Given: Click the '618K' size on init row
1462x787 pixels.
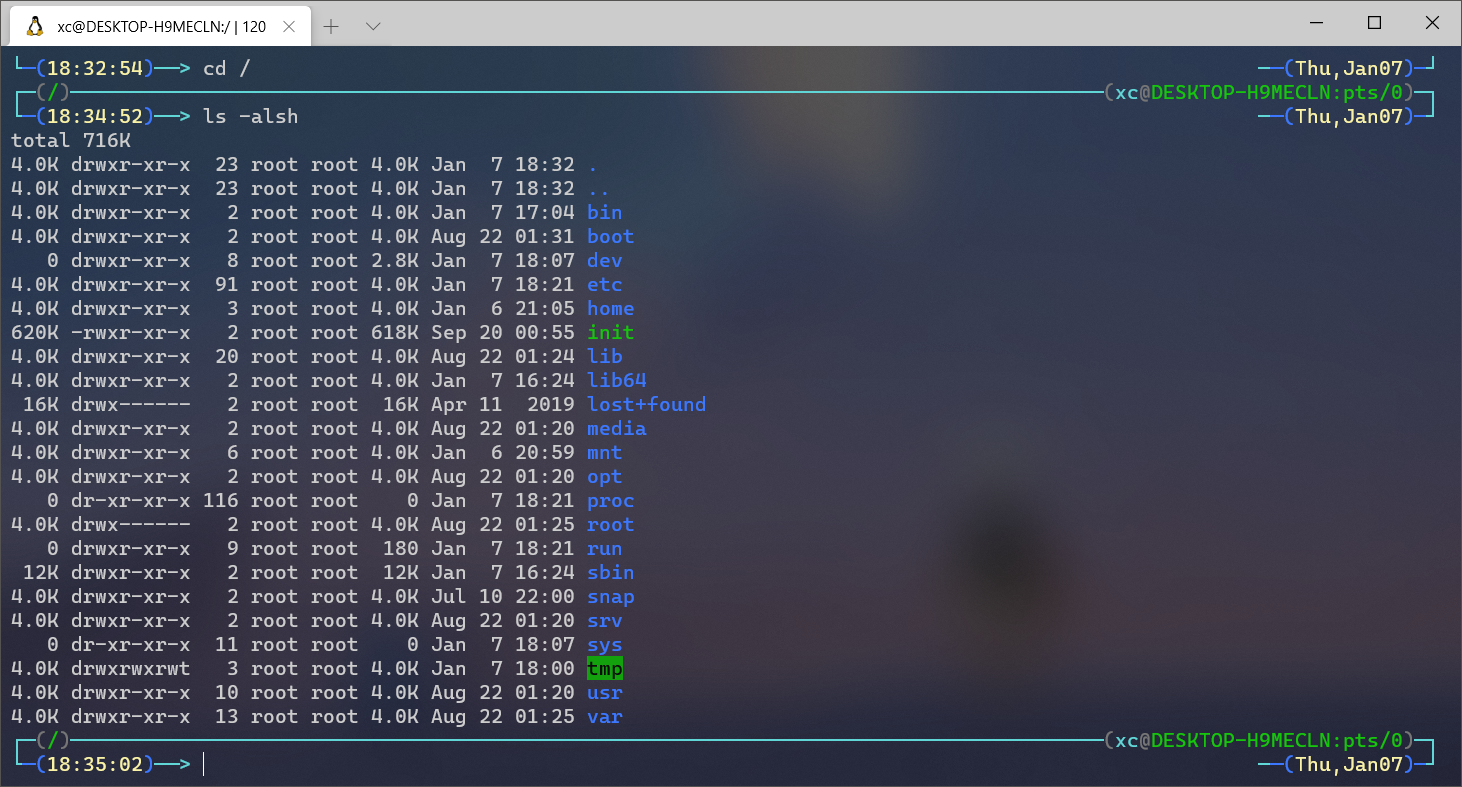Looking at the screenshot, I should 394,332.
